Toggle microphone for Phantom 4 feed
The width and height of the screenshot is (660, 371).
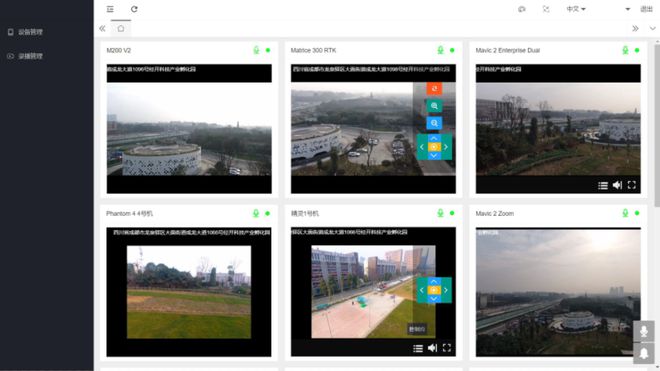click(256, 213)
